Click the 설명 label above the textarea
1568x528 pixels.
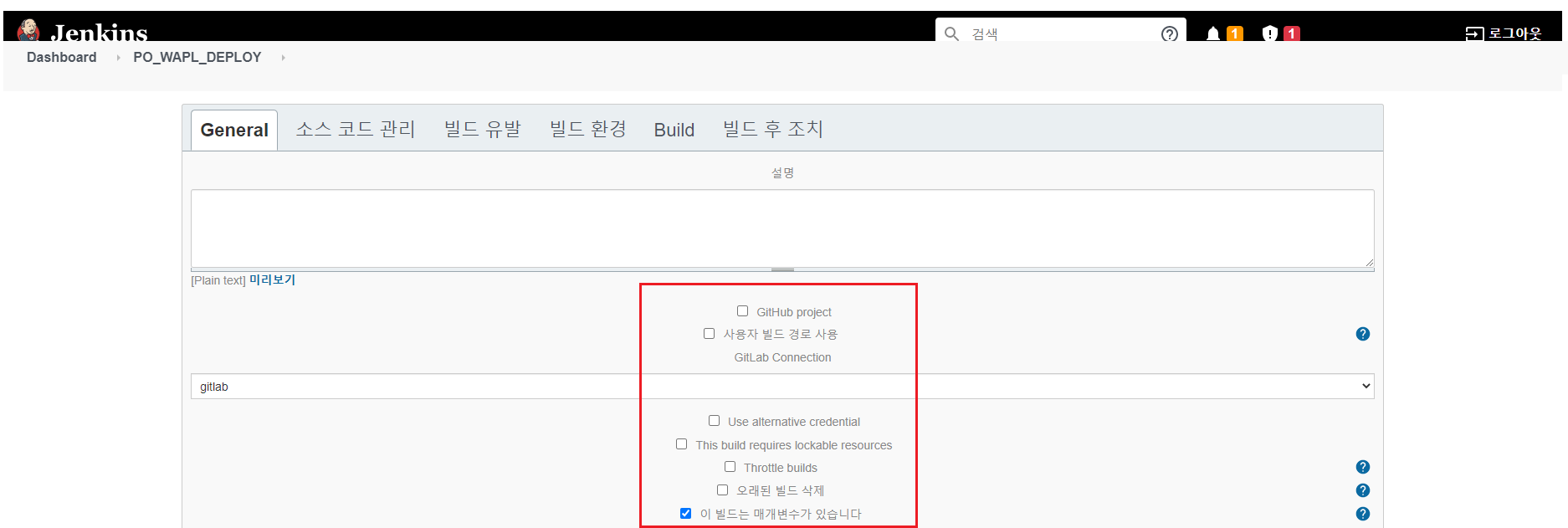click(782, 173)
